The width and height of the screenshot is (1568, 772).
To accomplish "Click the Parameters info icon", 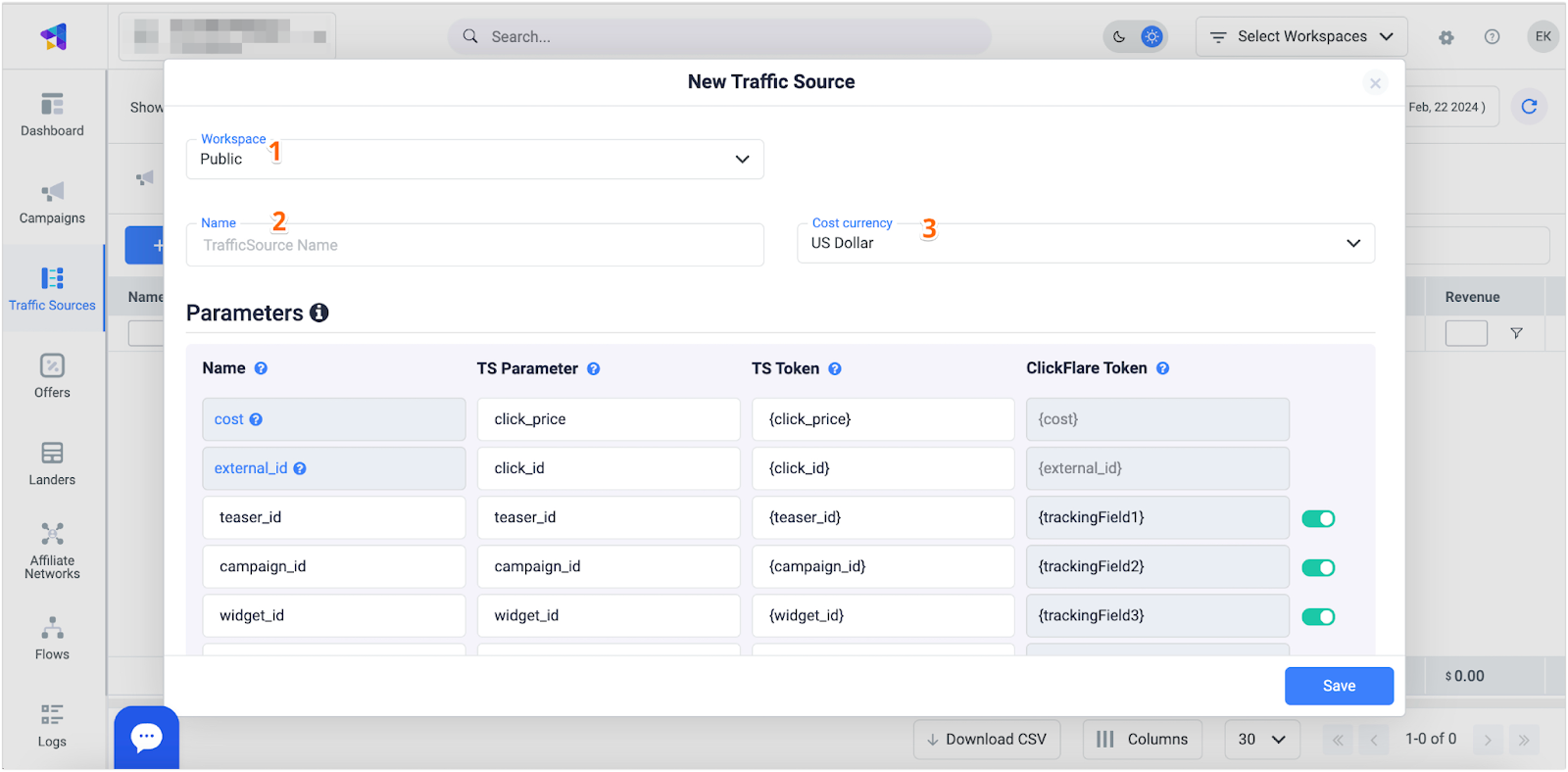I will click(318, 313).
